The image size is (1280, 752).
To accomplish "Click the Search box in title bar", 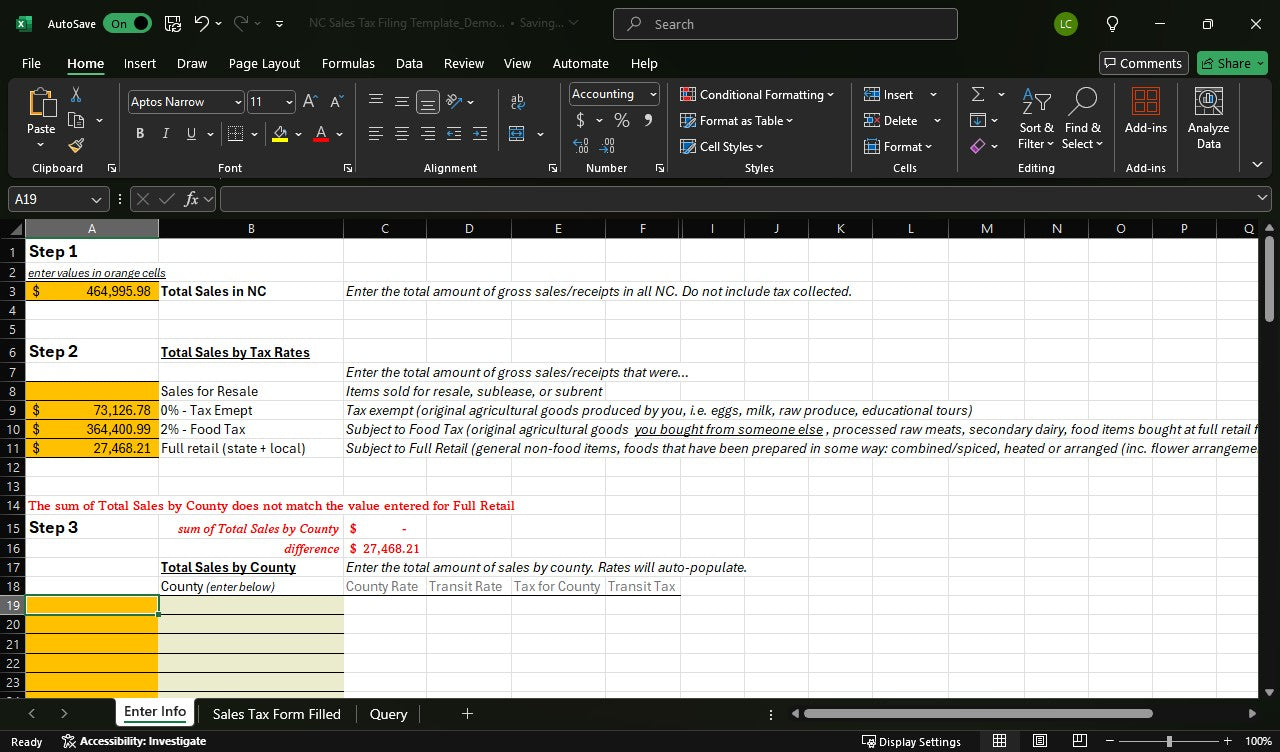I will 785,24.
